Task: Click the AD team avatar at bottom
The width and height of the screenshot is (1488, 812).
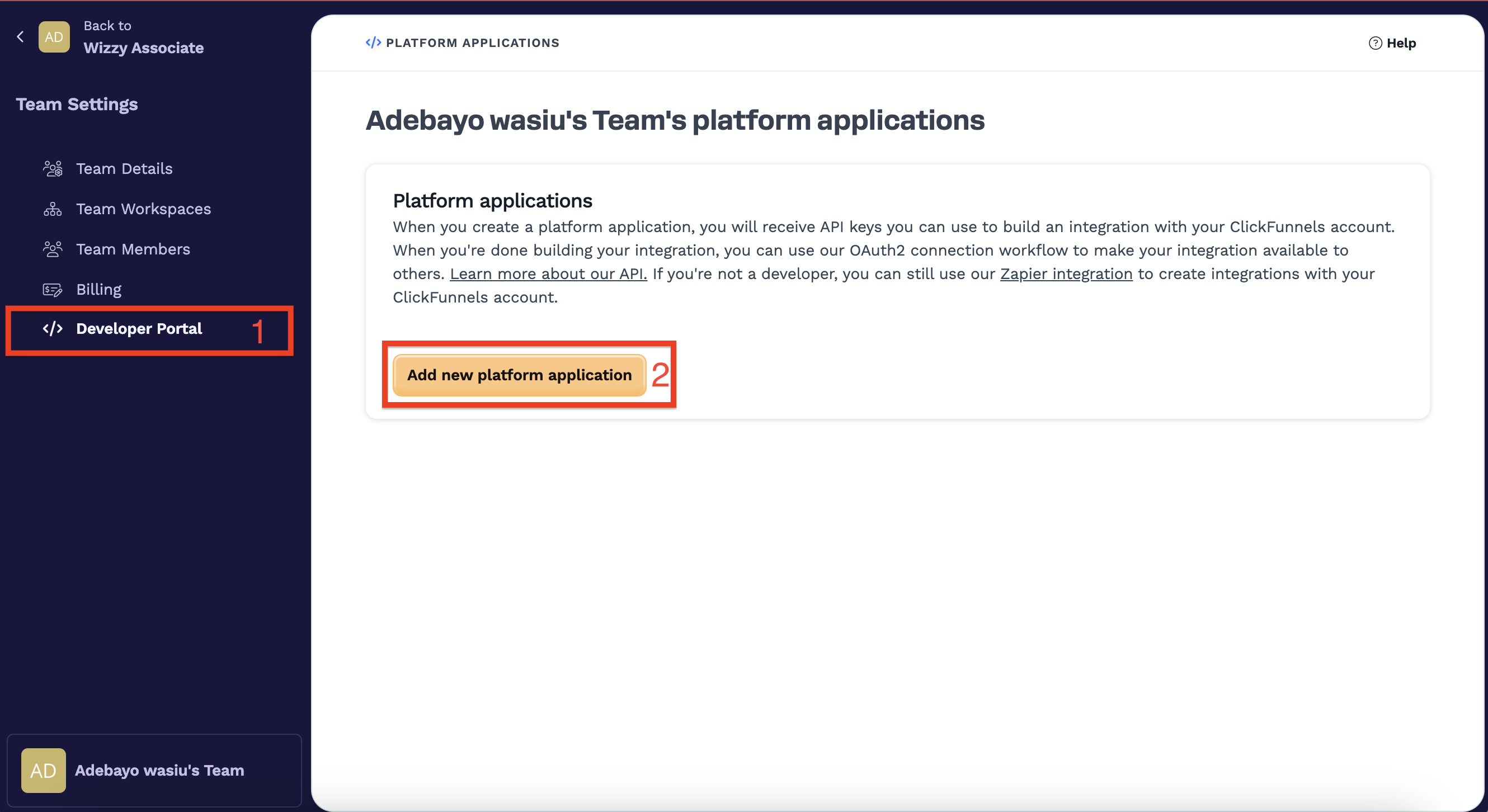Action: (x=43, y=771)
